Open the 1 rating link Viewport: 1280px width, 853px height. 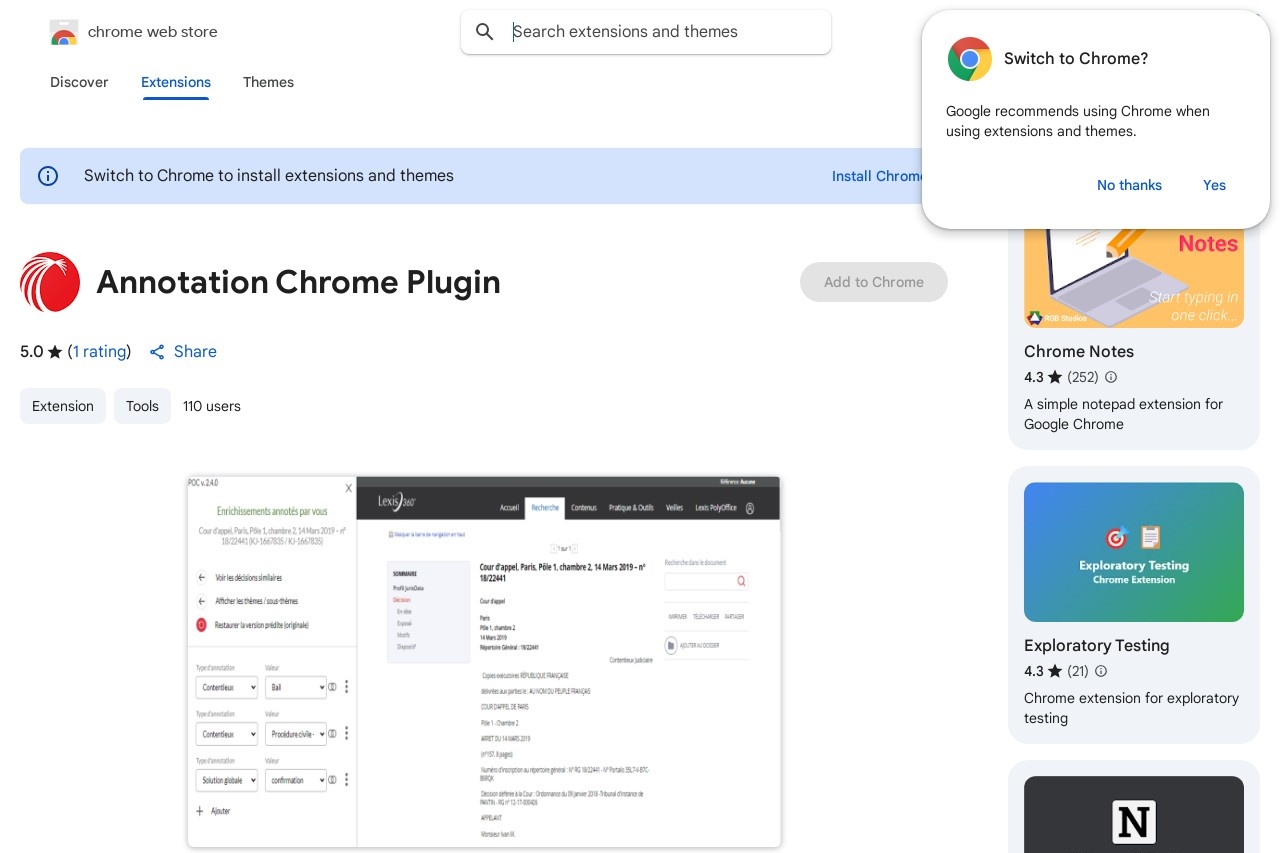pos(99,352)
